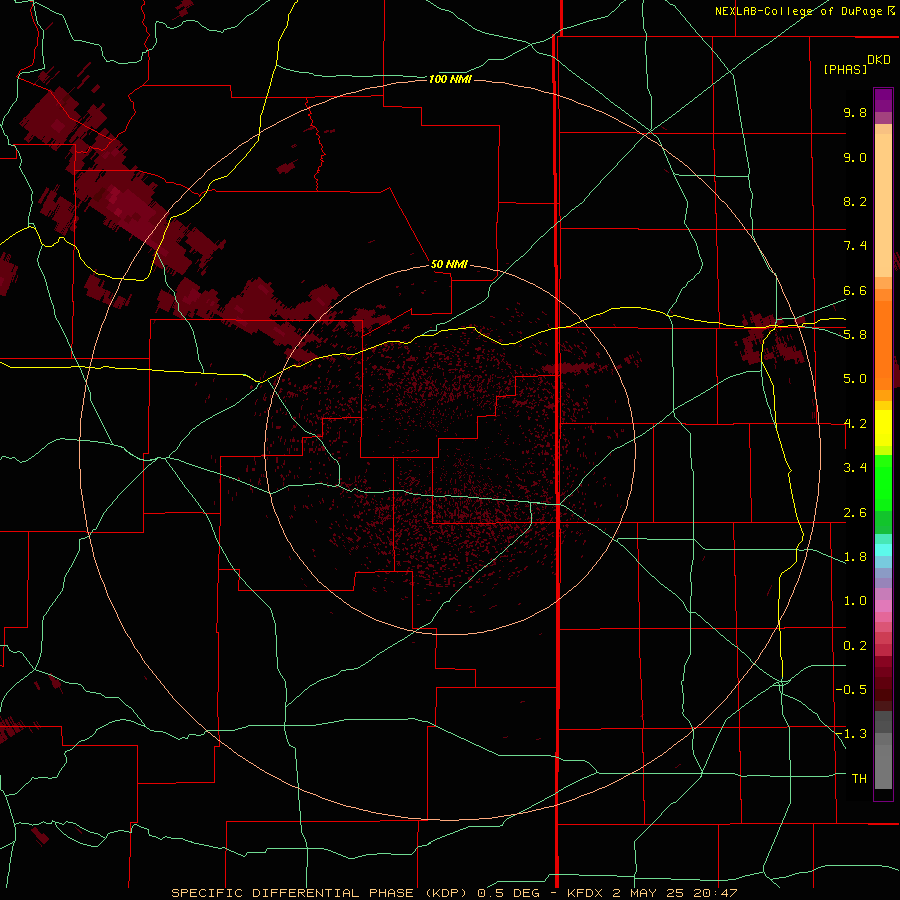900x900 pixels.
Task: Click the 9.8 legend value
Action: (x=855, y=112)
